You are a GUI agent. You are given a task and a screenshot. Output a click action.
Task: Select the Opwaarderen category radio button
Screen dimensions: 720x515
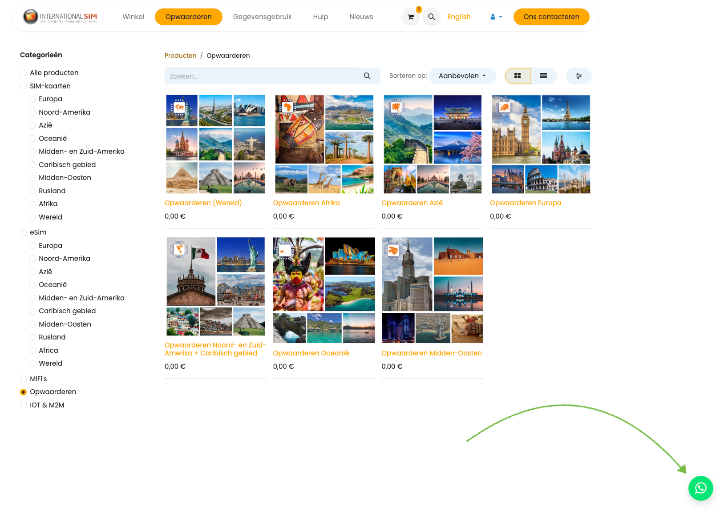pyautogui.click(x=24, y=392)
